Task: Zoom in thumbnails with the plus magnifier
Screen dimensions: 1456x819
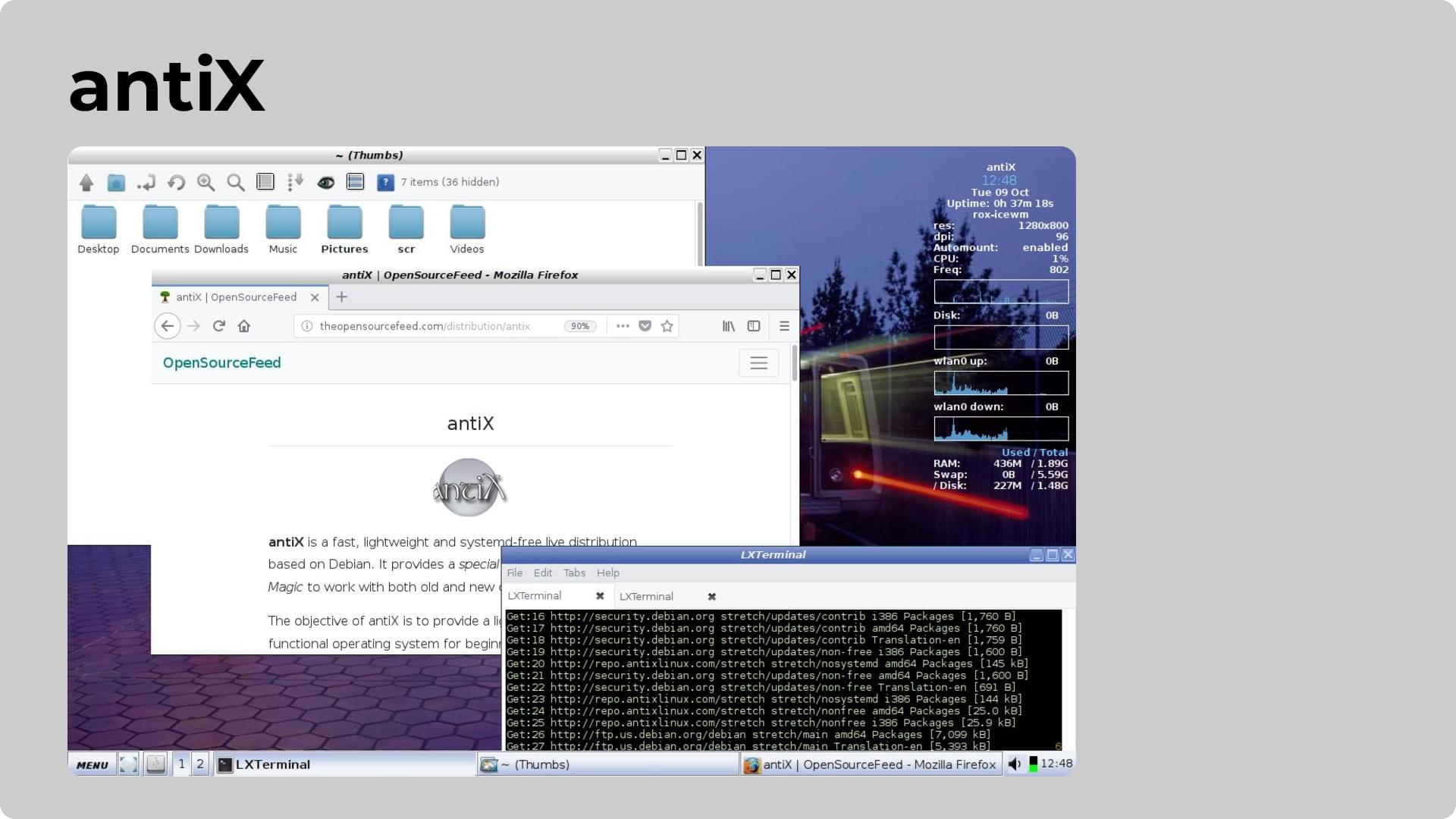Action: 206,182
